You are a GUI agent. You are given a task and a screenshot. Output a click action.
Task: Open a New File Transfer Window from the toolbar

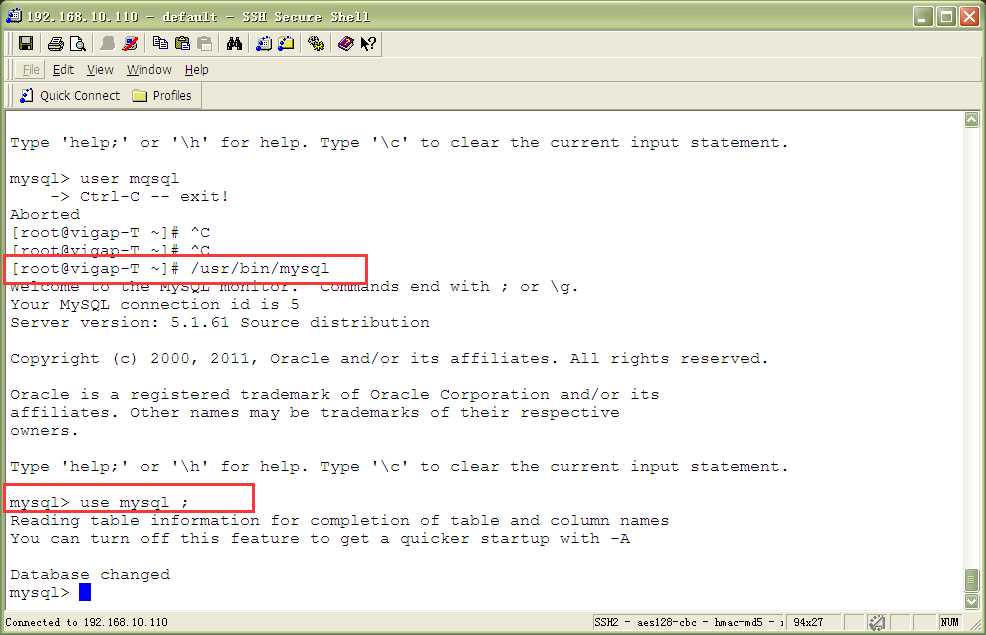click(x=286, y=43)
